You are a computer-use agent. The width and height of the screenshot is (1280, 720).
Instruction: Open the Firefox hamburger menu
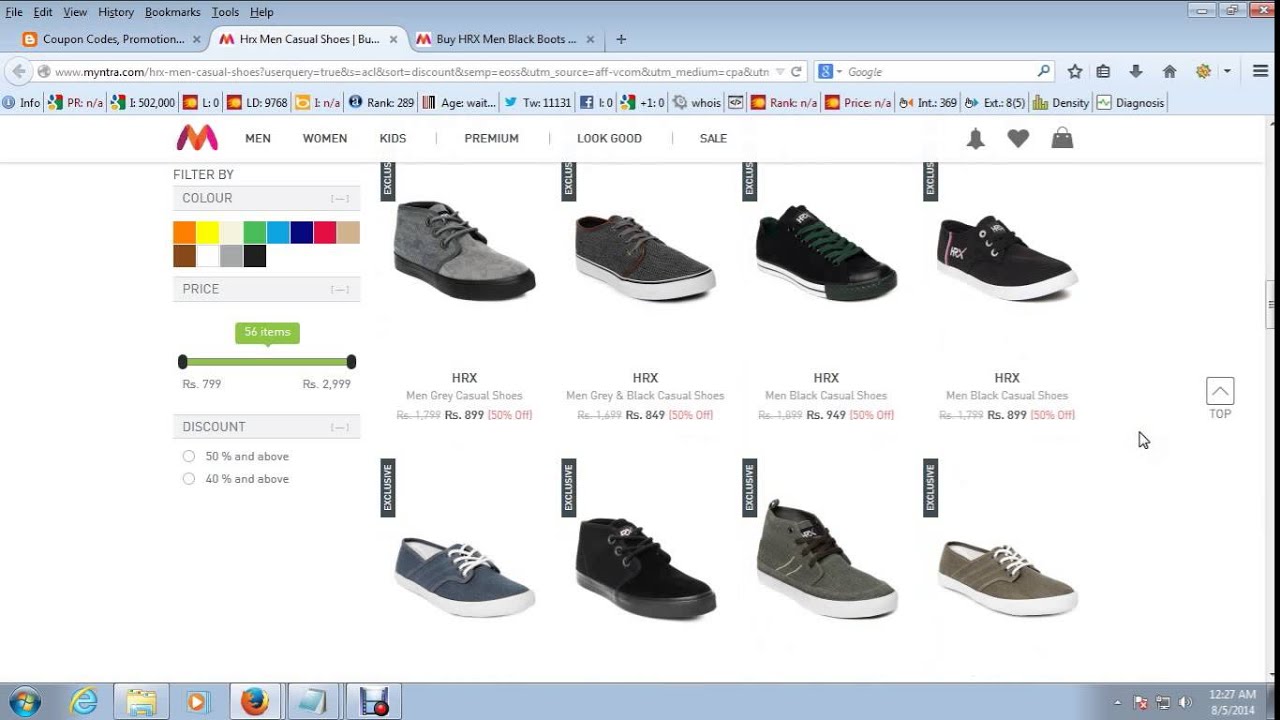1260,72
